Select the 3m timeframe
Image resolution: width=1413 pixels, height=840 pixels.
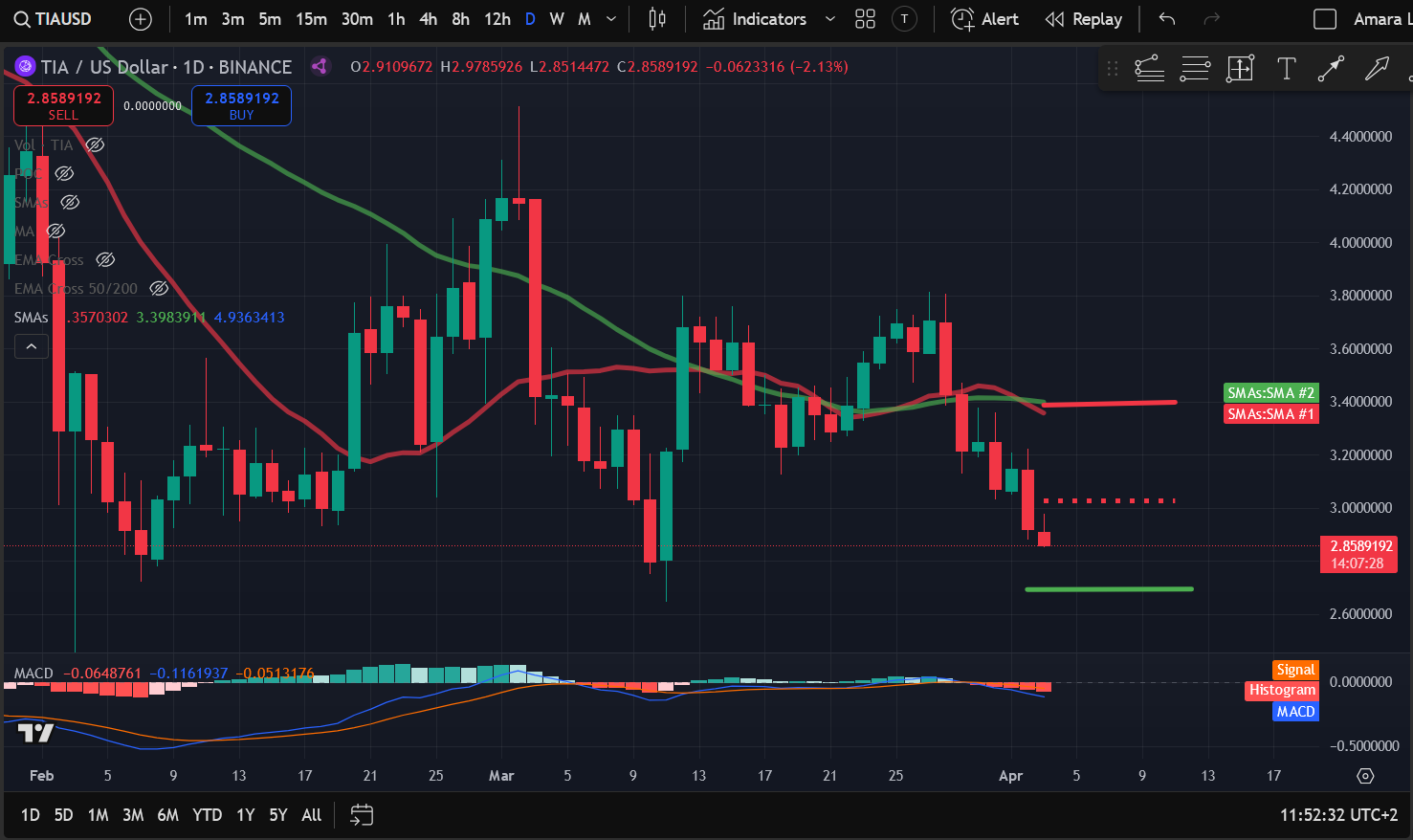232,19
